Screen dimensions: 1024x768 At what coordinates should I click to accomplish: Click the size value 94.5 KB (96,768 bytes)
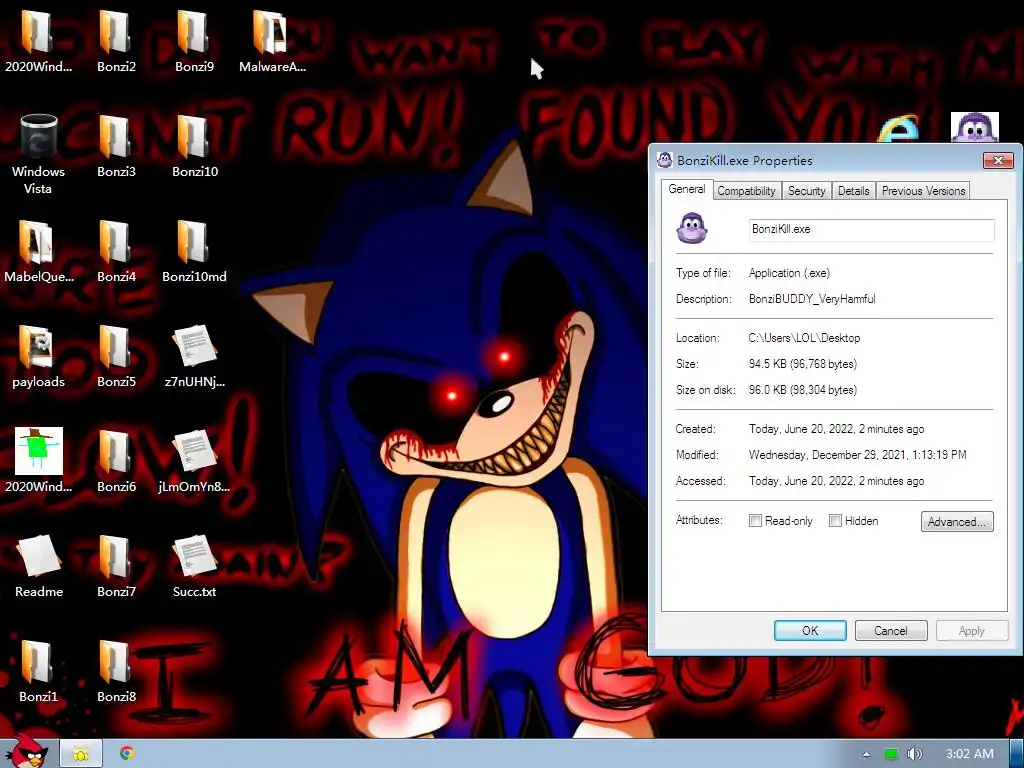[x=803, y=364]
